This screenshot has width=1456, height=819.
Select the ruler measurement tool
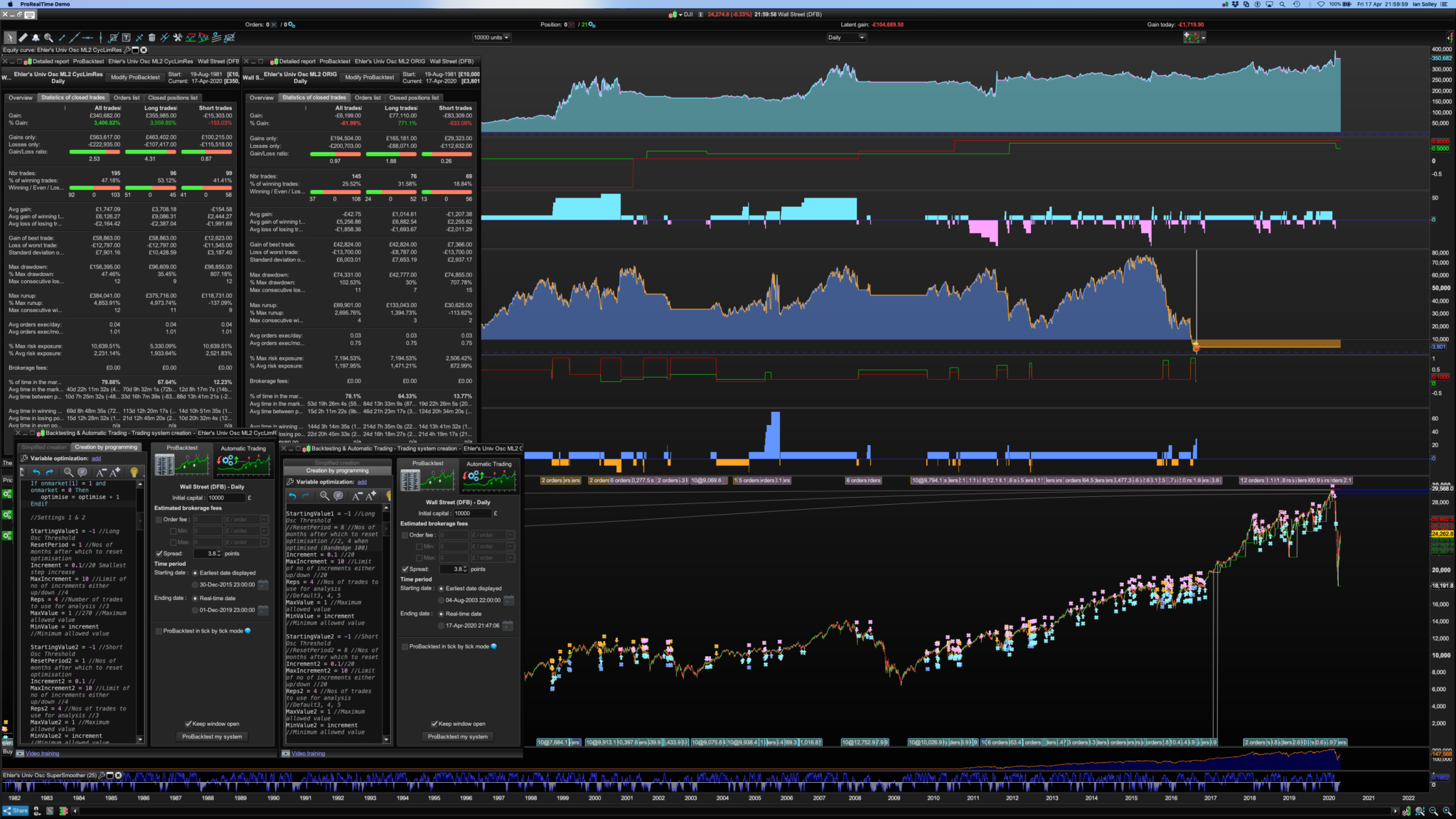point(23,38)
